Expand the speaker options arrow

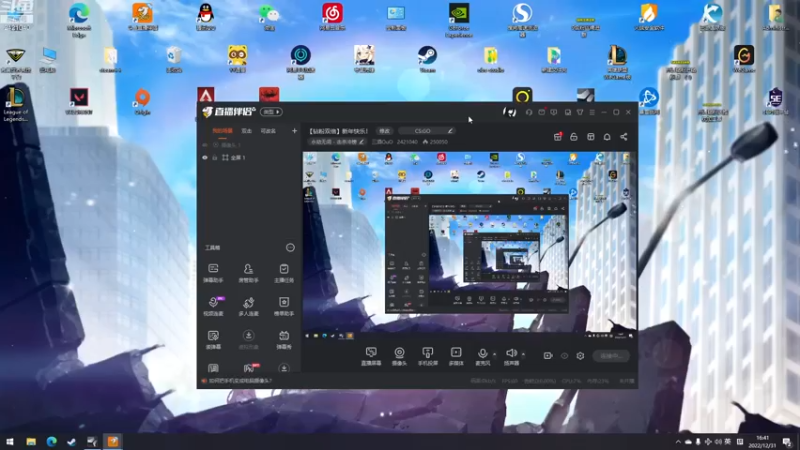(523, 354)
